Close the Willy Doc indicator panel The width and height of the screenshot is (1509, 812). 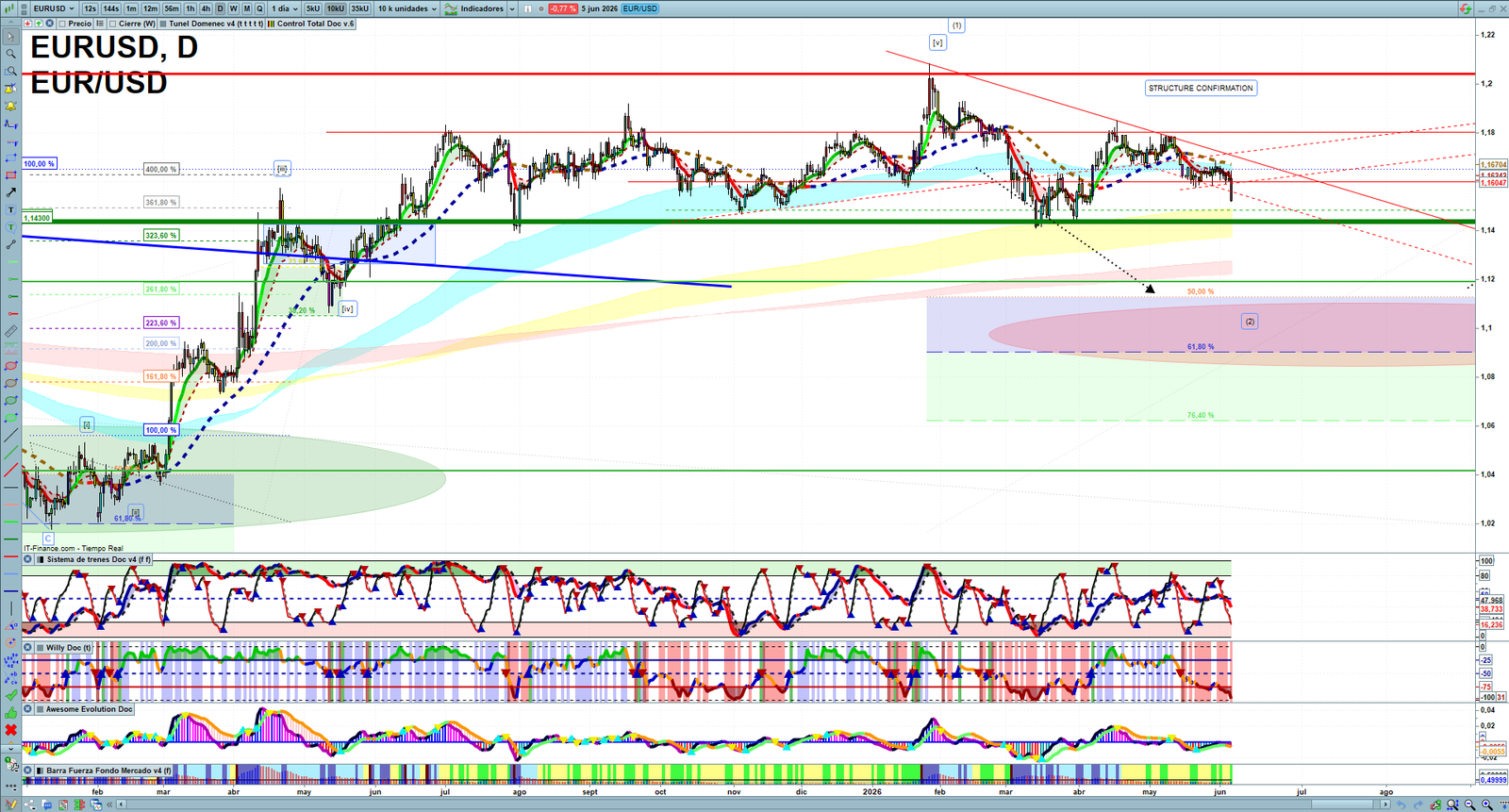[28, 648]
